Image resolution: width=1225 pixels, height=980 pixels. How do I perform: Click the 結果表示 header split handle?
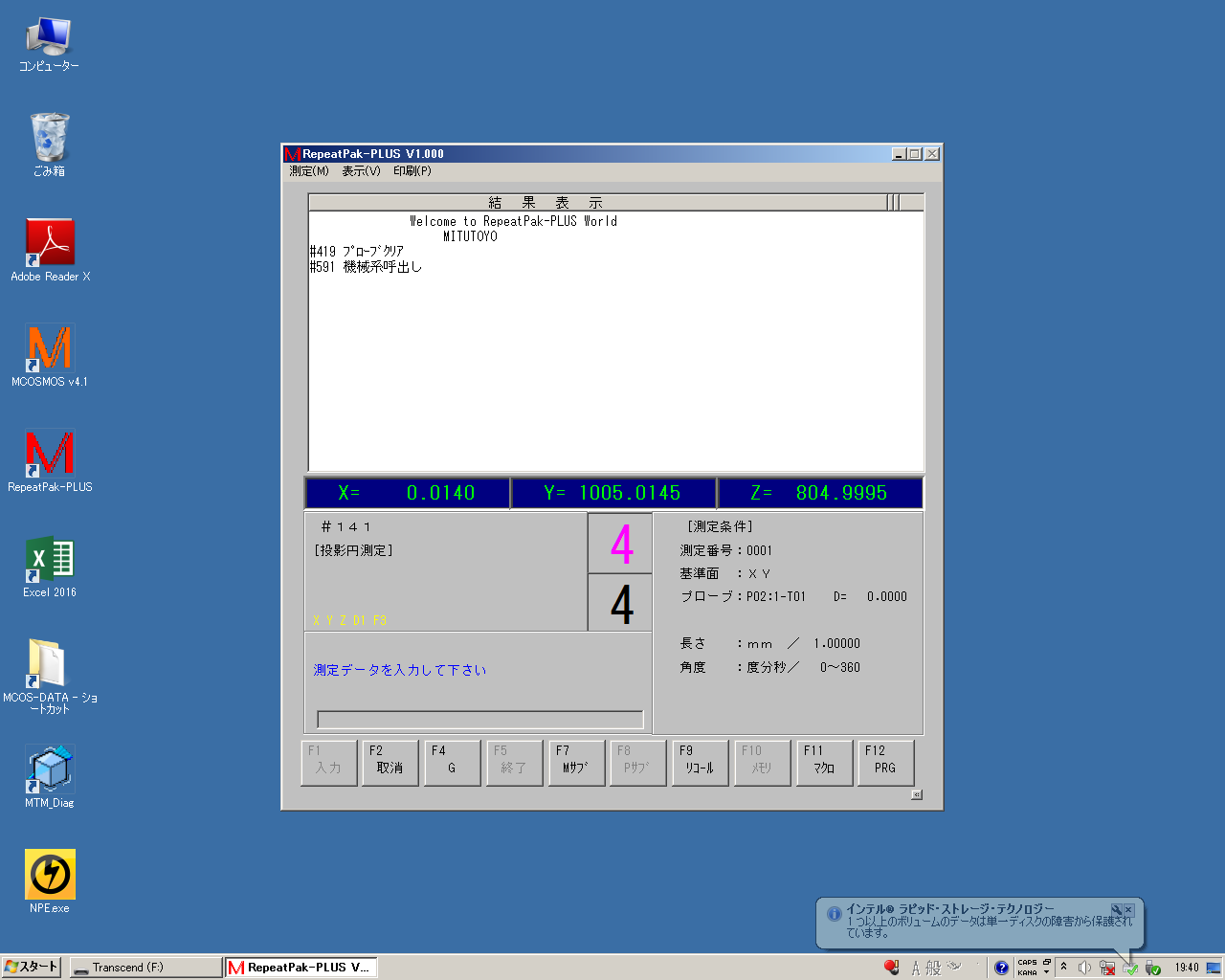[892, 202]
